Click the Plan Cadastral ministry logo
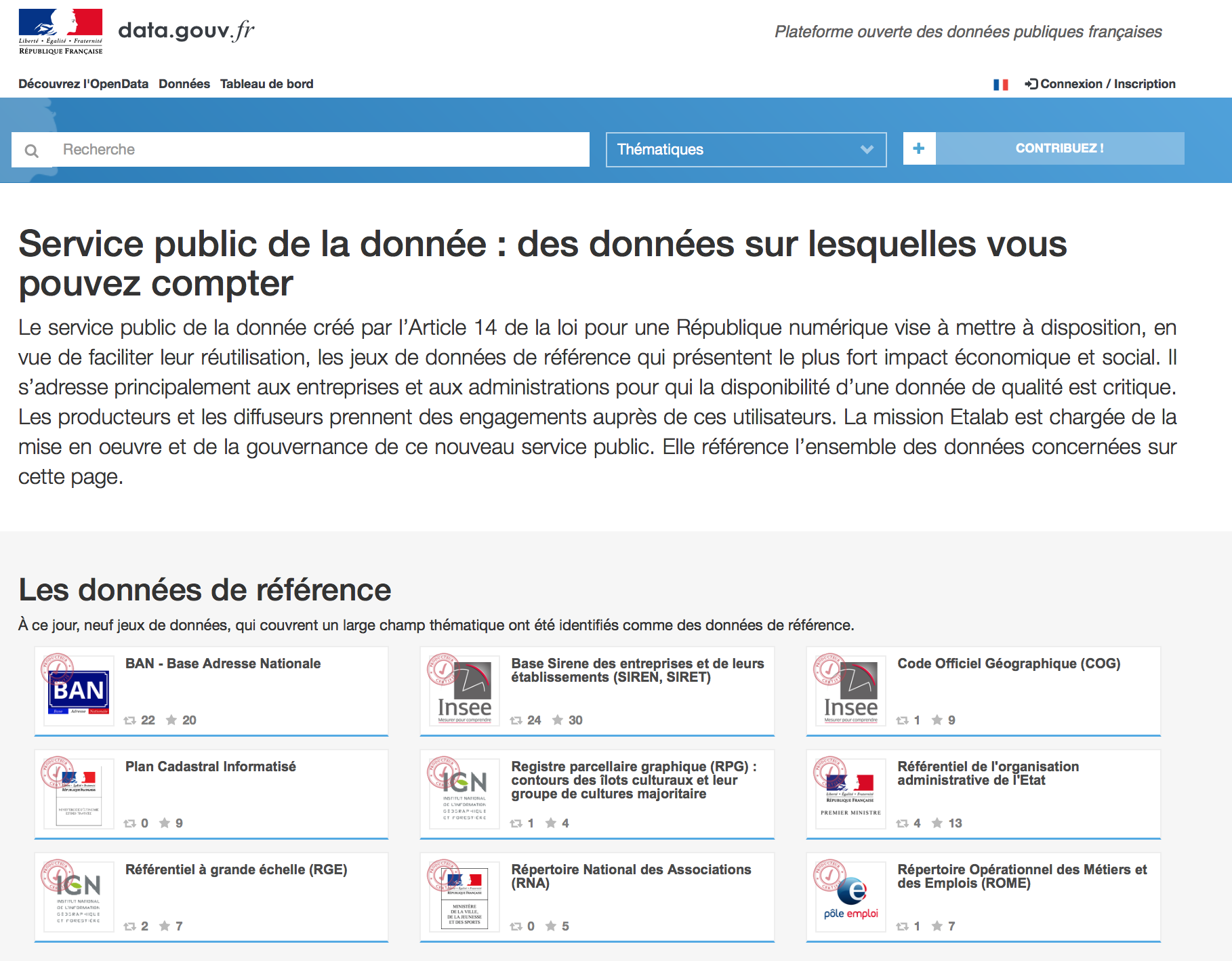Image resolution: width=1232 pixels, height=961 pixels. pyautogui.click(x=79, y=795)
